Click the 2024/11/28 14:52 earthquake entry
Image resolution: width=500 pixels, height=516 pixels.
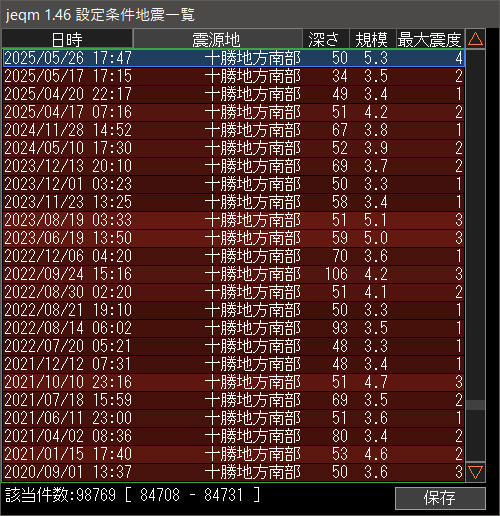tap(234, 130)
